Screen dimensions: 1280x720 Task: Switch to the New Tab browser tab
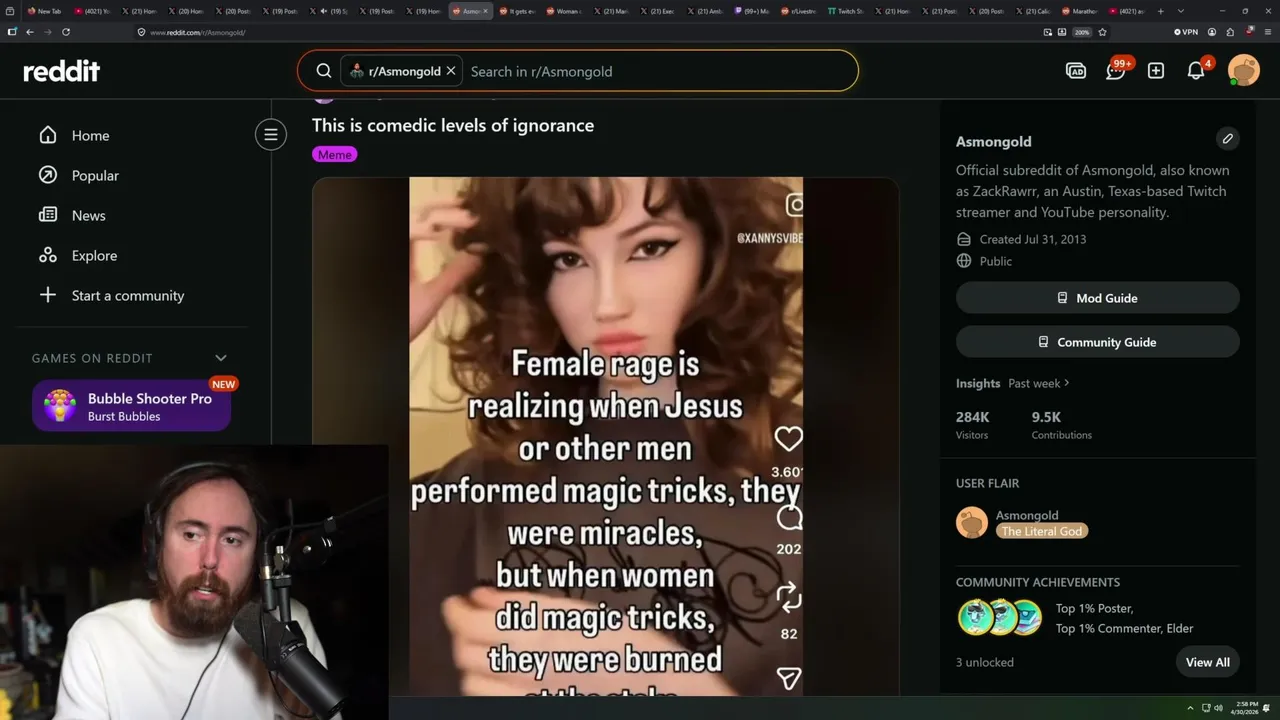tap(43, 11)
